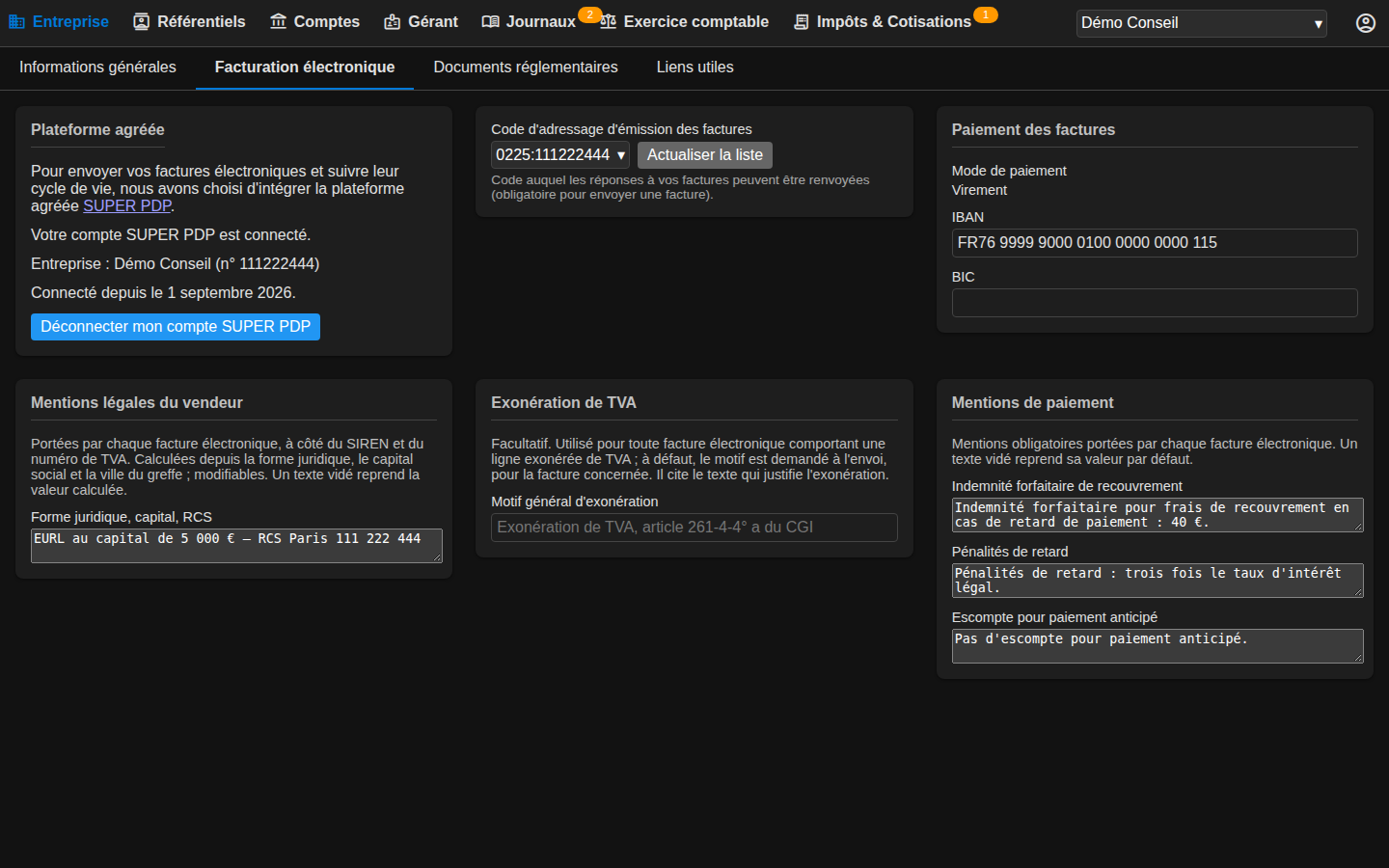The height and width of the screenshot is (868, 1389).
Task: Expand the 0225:111222444 addressing code dropdown
Action: tap(560, 154)
